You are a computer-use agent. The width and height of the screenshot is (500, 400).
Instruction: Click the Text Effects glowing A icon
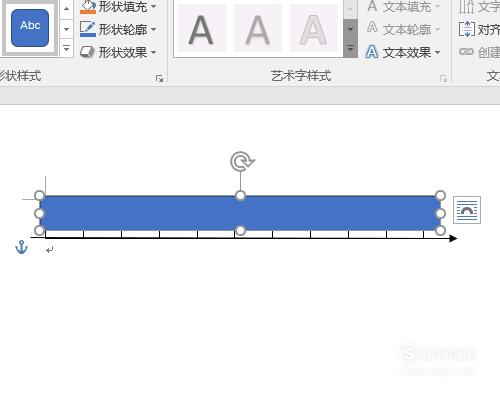pos(372,52)
